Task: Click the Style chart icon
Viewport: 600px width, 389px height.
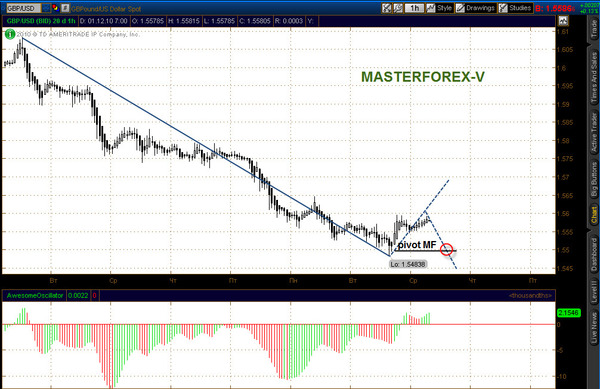Action: click(x=431, y=8)
